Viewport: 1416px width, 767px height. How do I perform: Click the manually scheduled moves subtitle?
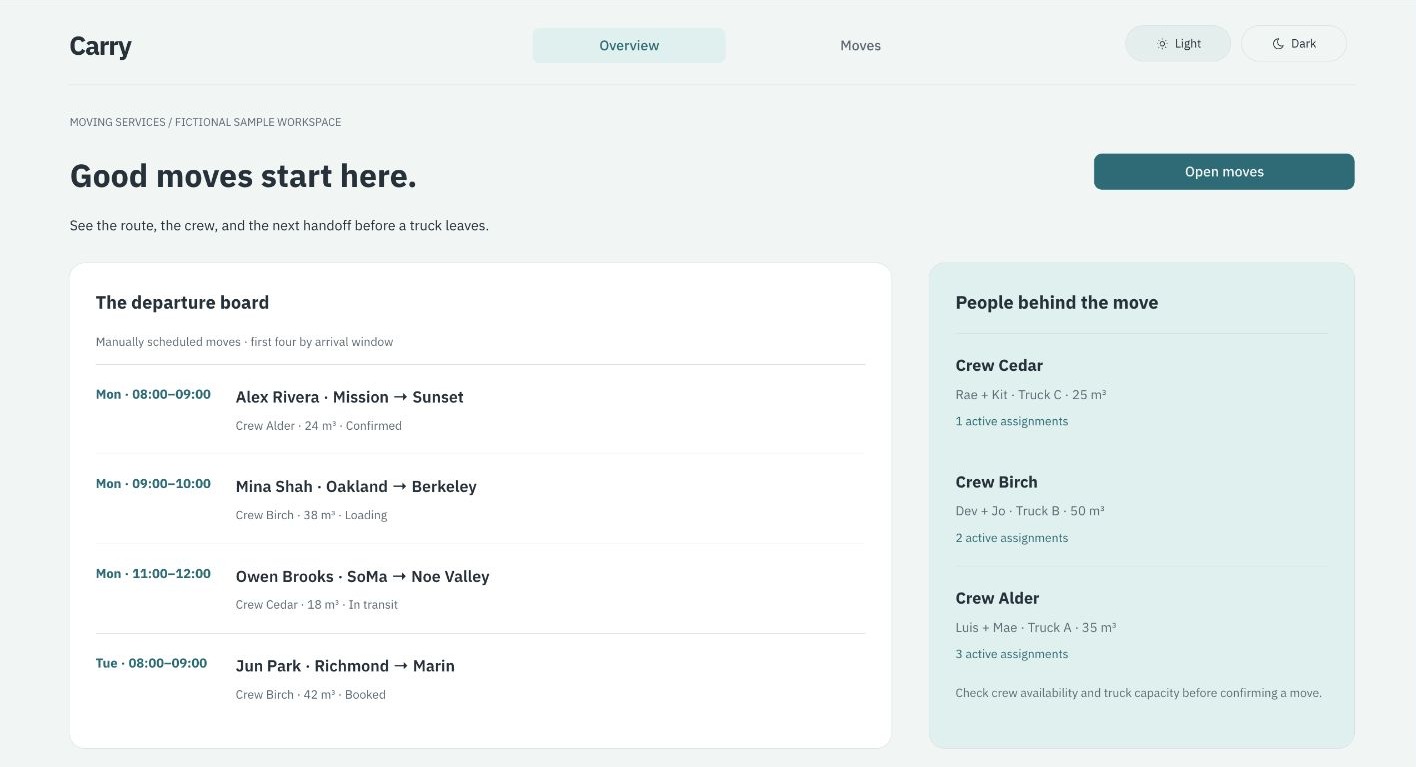click(244, 342)
